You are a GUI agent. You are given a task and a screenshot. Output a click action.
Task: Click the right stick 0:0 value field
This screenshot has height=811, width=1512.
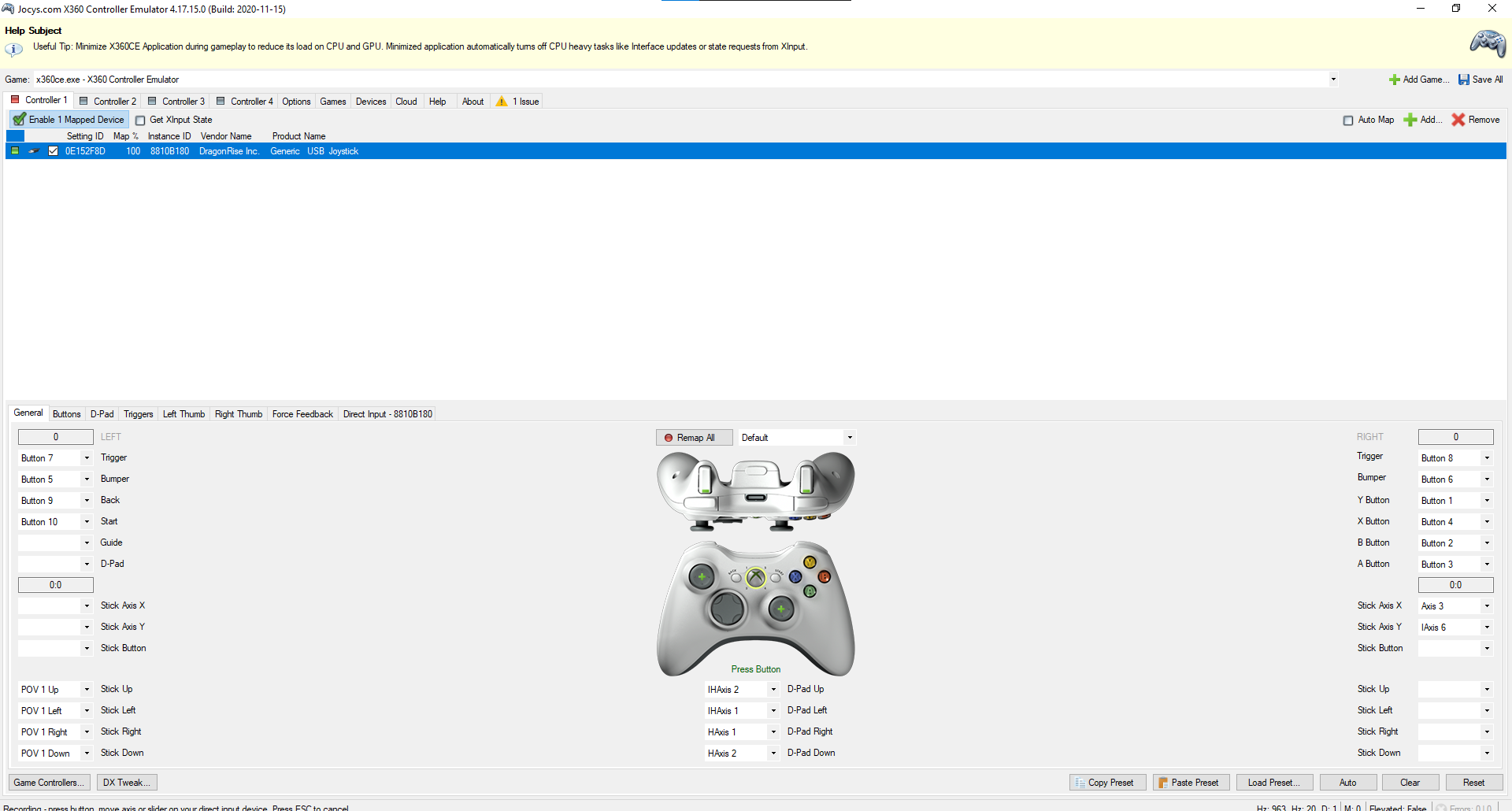point(1456,585)
